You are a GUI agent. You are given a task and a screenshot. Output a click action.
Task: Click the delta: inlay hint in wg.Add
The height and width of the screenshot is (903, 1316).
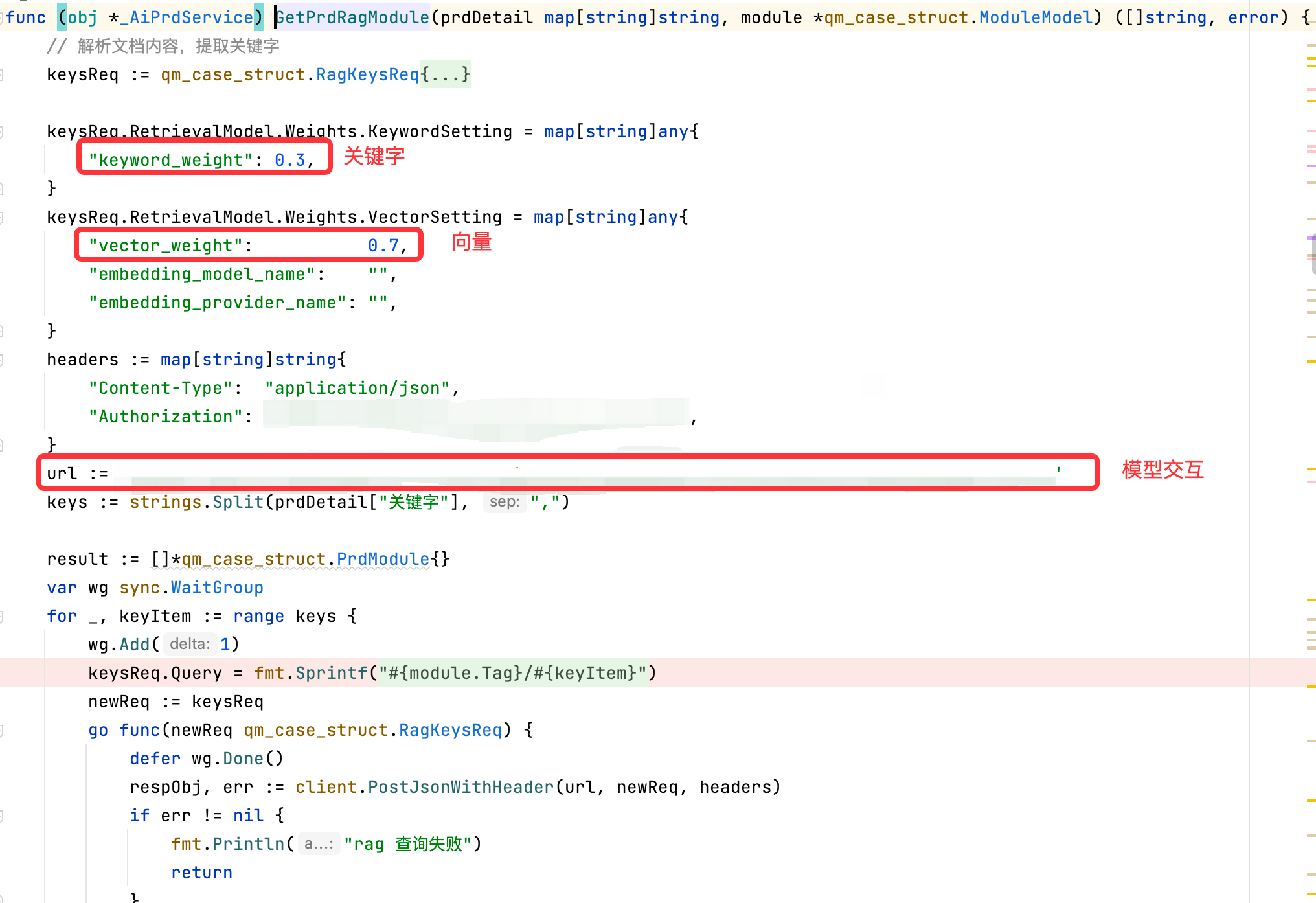(x=190, y=645)
